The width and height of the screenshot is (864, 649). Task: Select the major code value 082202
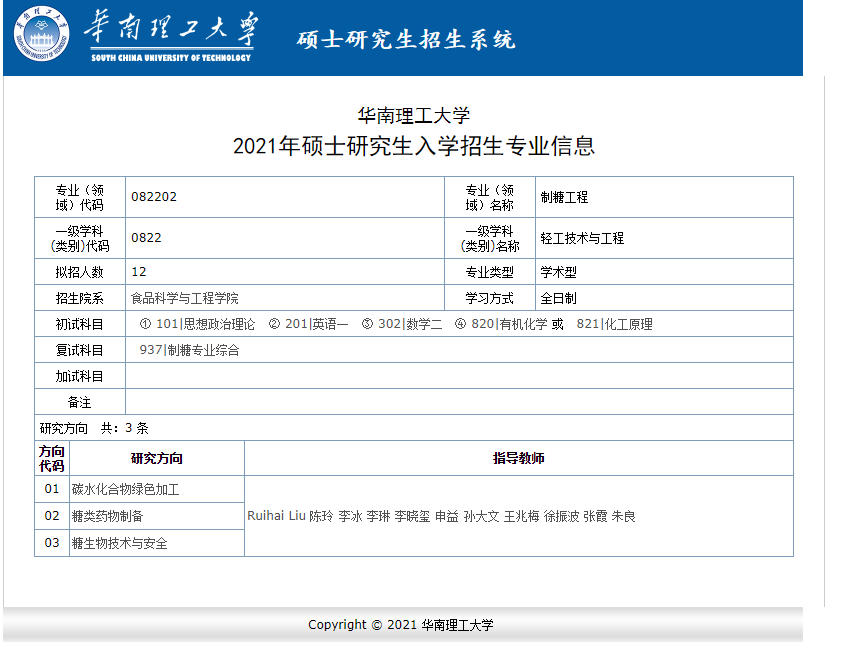point(154,197)
